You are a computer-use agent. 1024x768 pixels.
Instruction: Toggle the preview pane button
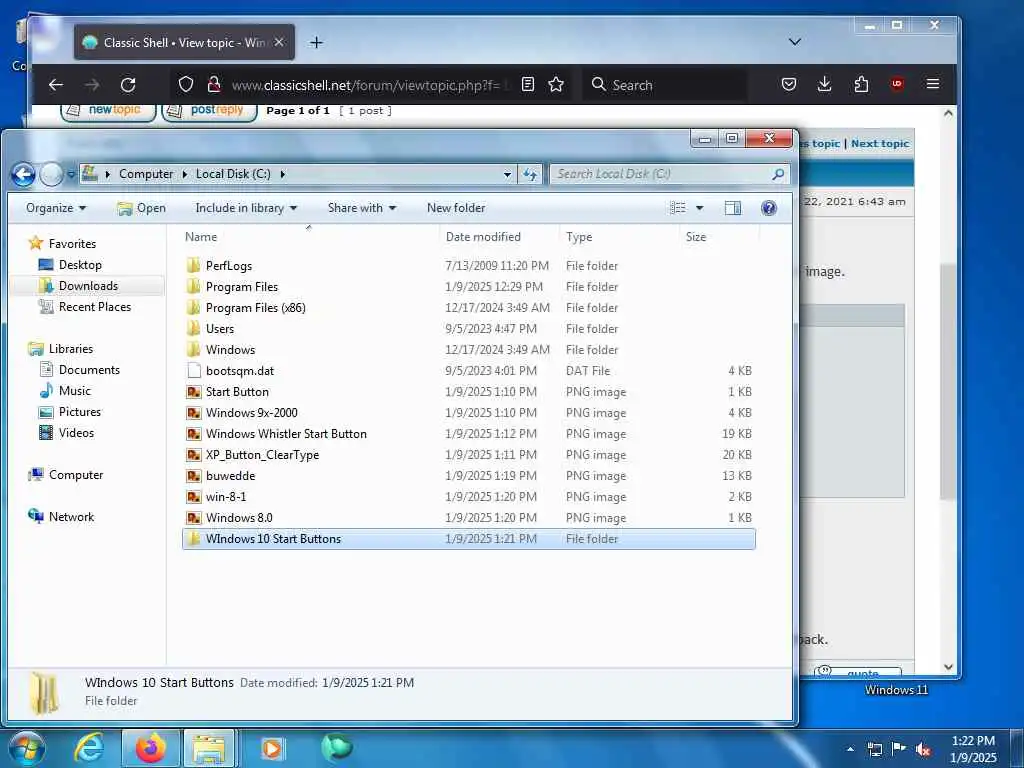[733, 208]
